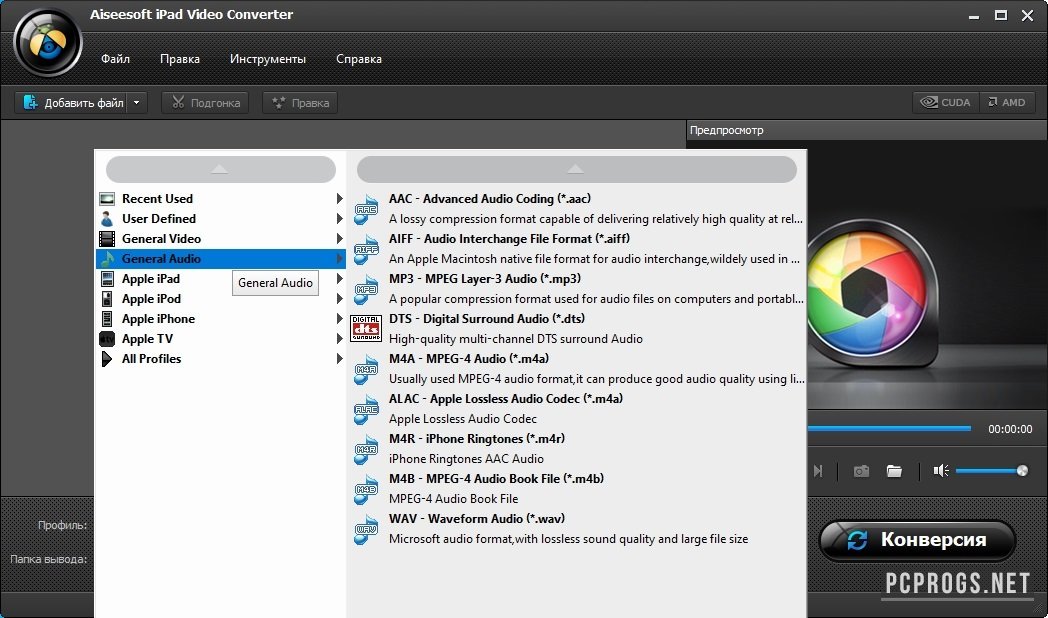Expand the Apple iPad submenu arrow
This screenshot has height=618, width=1048.
pos(340,279)
